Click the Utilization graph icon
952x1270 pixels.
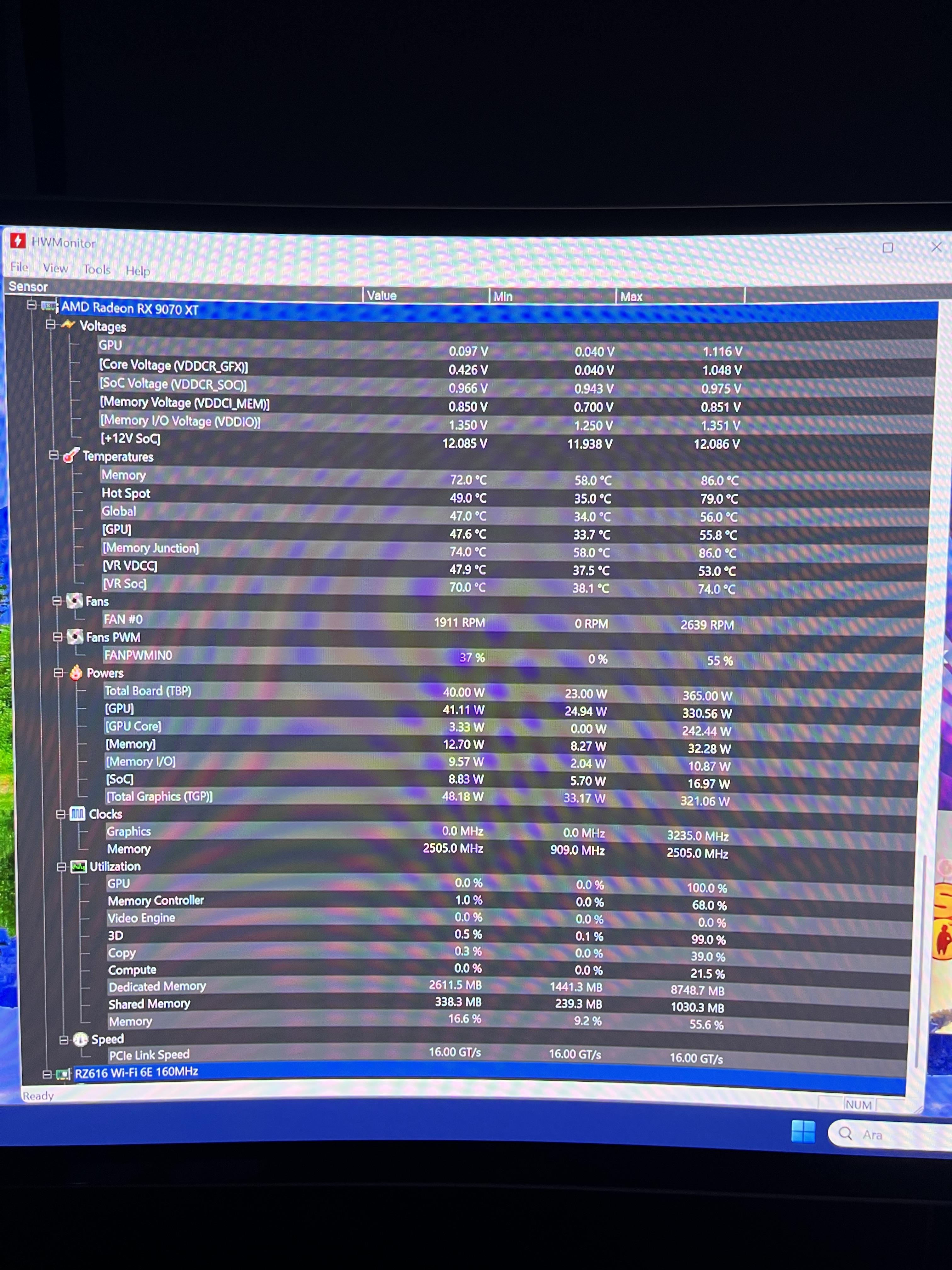(x=79, y=867)
